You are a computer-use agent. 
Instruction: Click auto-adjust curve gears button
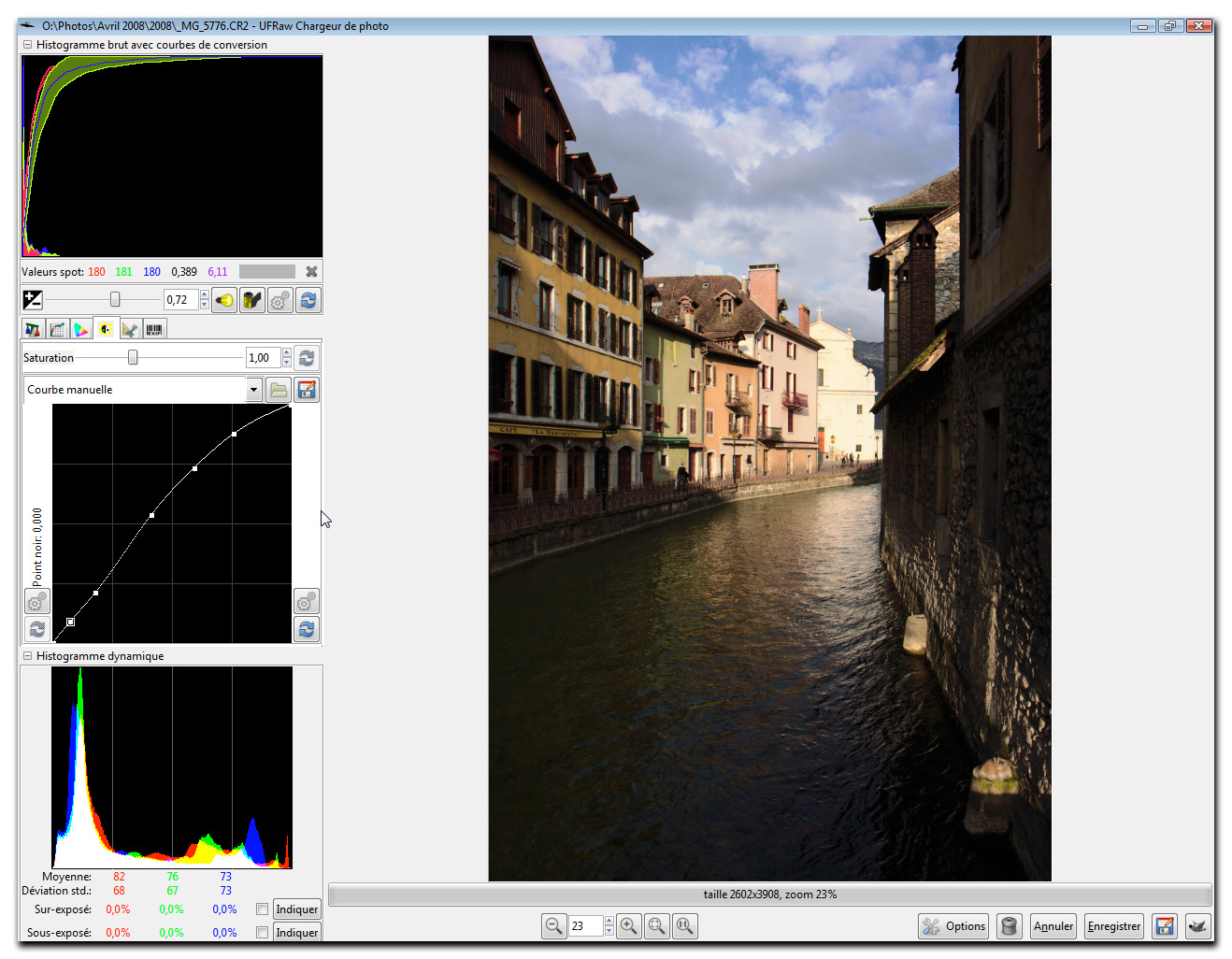(x=307, y=601)
